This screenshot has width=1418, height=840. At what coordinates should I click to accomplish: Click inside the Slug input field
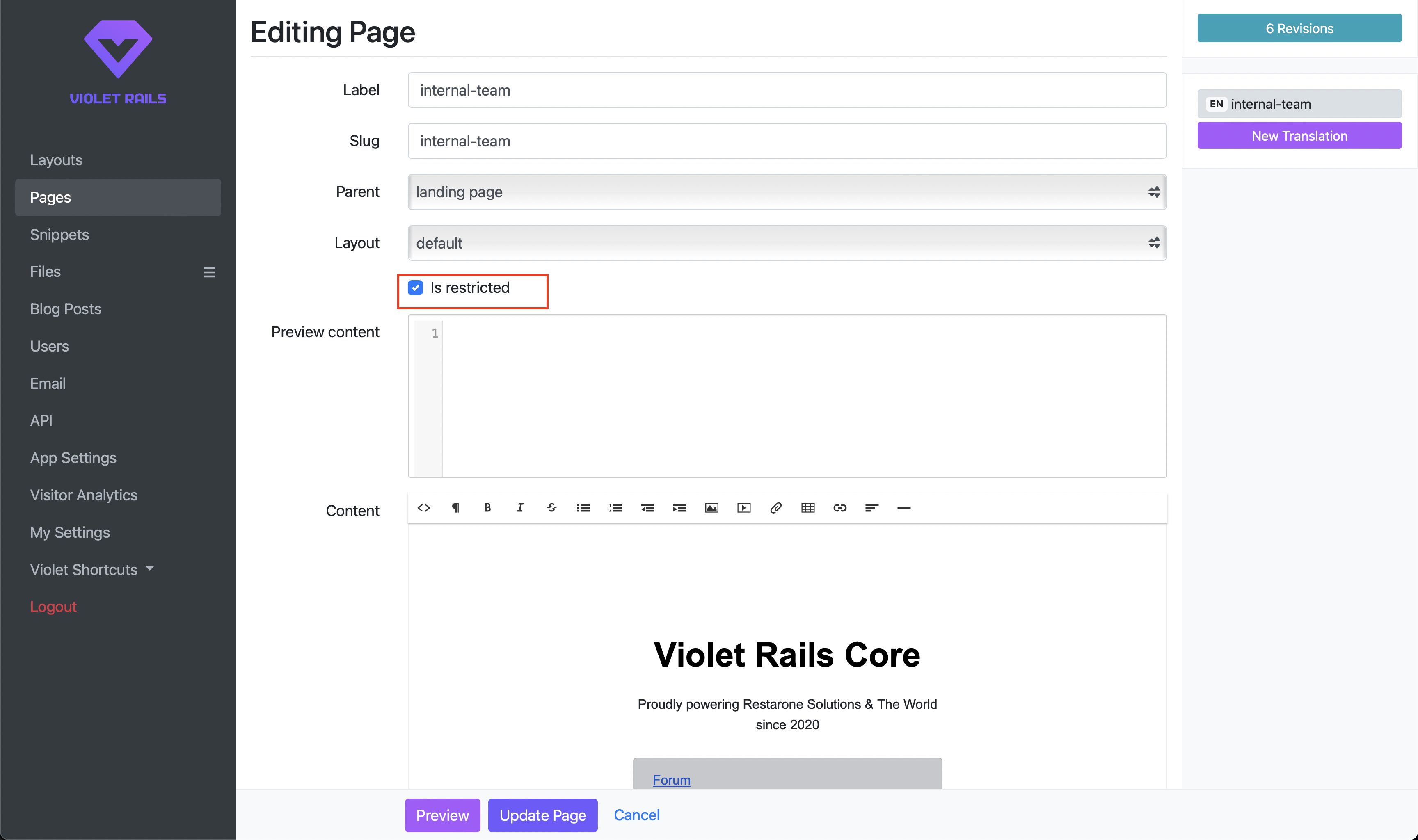point(787,141)
